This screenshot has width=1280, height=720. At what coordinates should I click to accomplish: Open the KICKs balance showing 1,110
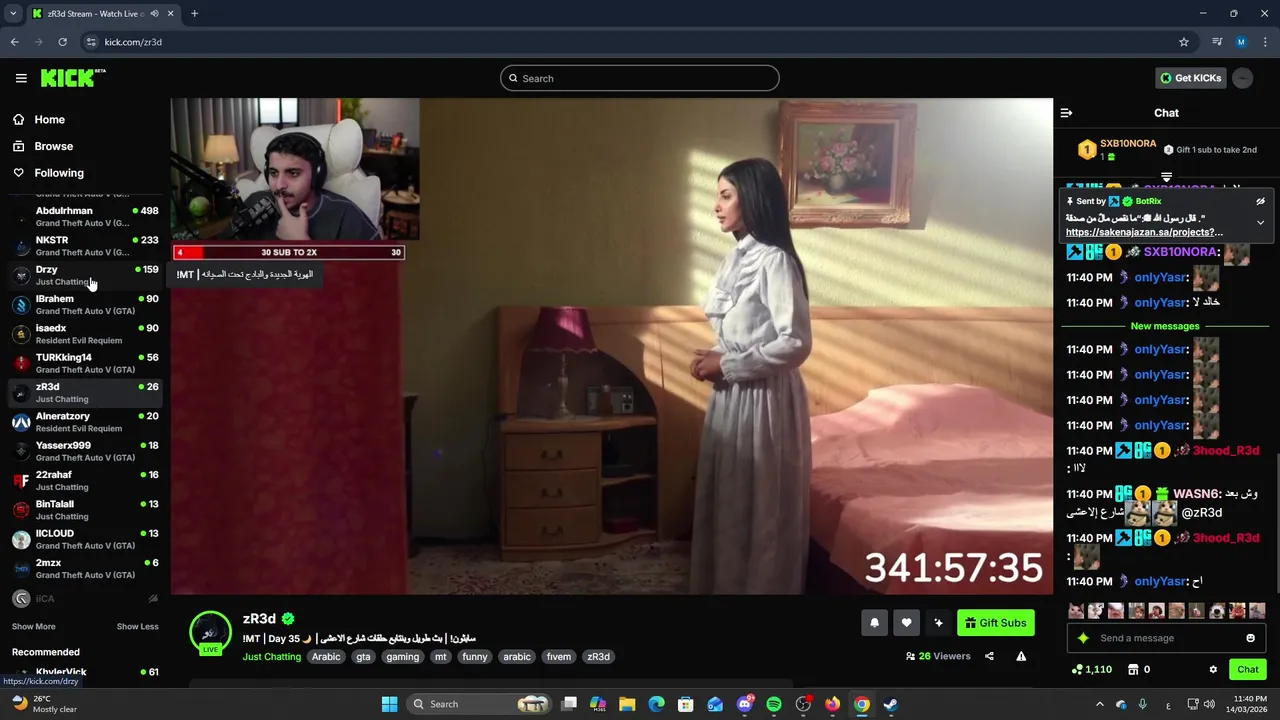click(x=1091, y=670)
